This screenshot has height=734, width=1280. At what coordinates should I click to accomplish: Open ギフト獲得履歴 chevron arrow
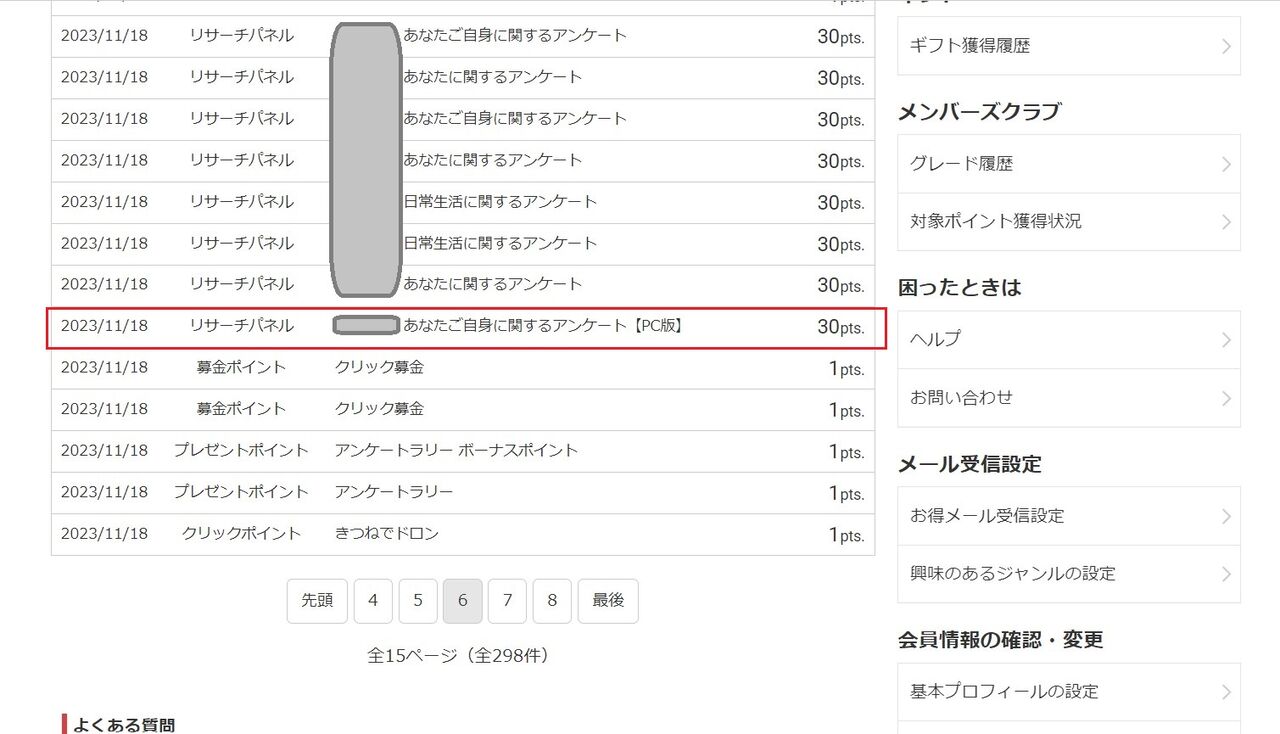click(x=1226, y=46)
